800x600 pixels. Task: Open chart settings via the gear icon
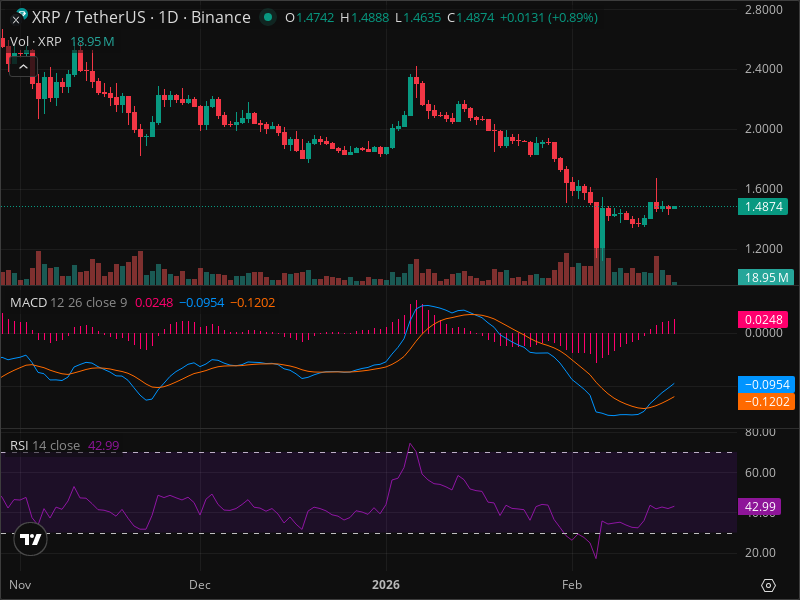(768, 585)
